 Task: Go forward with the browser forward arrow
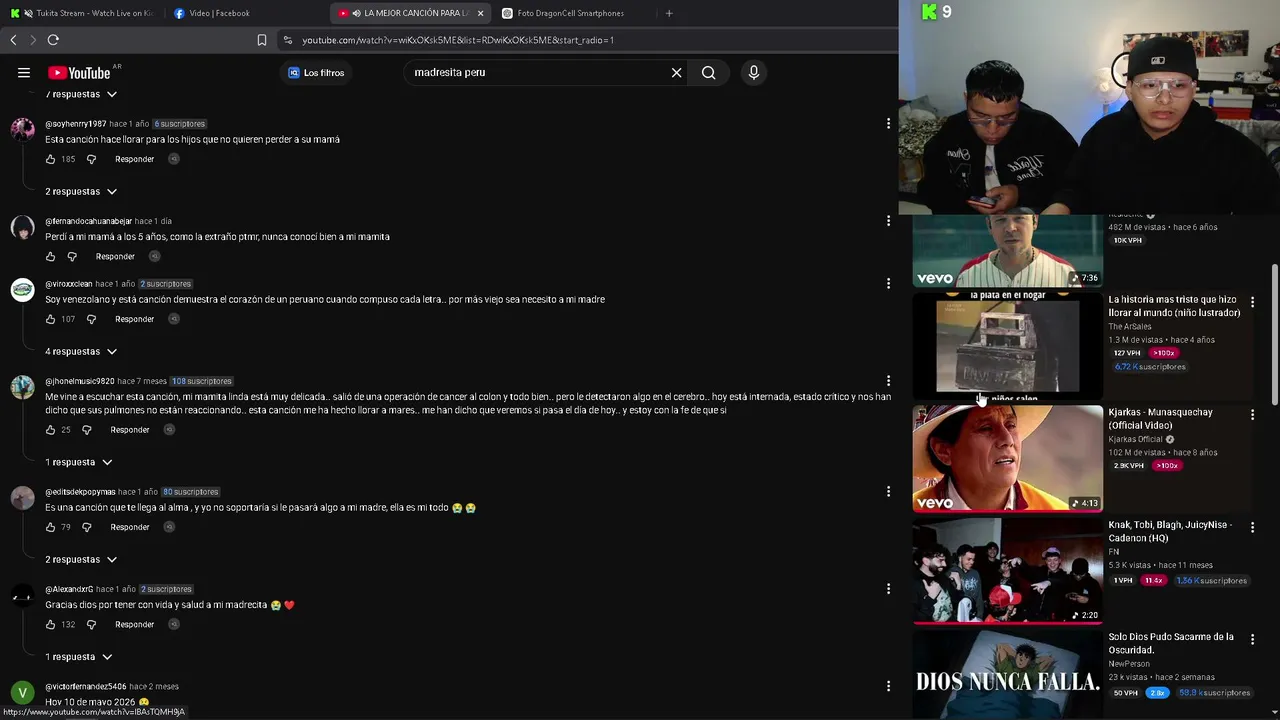[x=32, y=40]
